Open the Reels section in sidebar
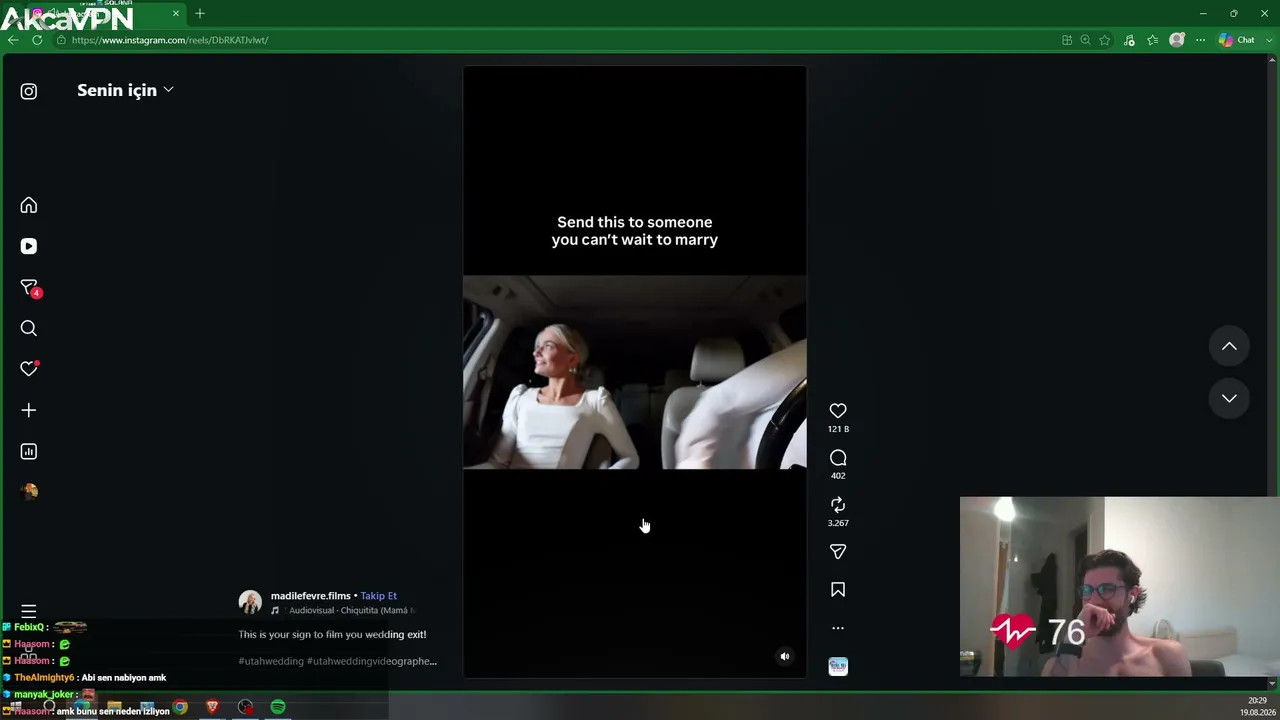 click(x=29, y=246)
